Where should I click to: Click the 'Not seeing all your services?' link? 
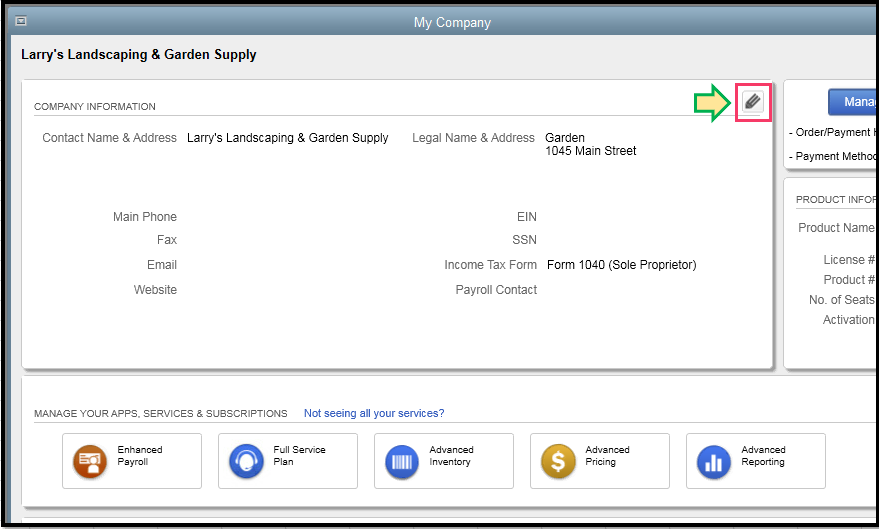(x=374, y=413)
